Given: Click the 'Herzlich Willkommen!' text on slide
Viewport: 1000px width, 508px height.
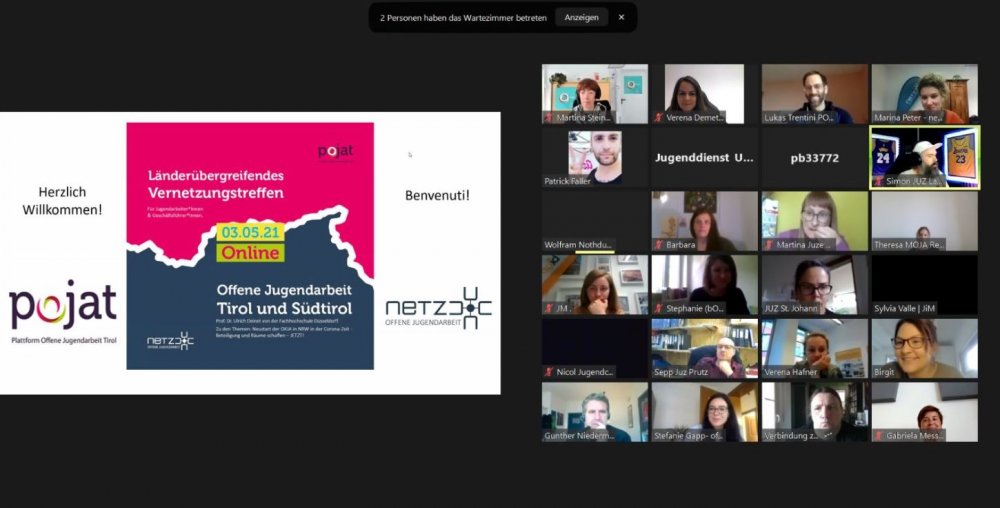Looking at the screenshot, I should coord(62,200).
